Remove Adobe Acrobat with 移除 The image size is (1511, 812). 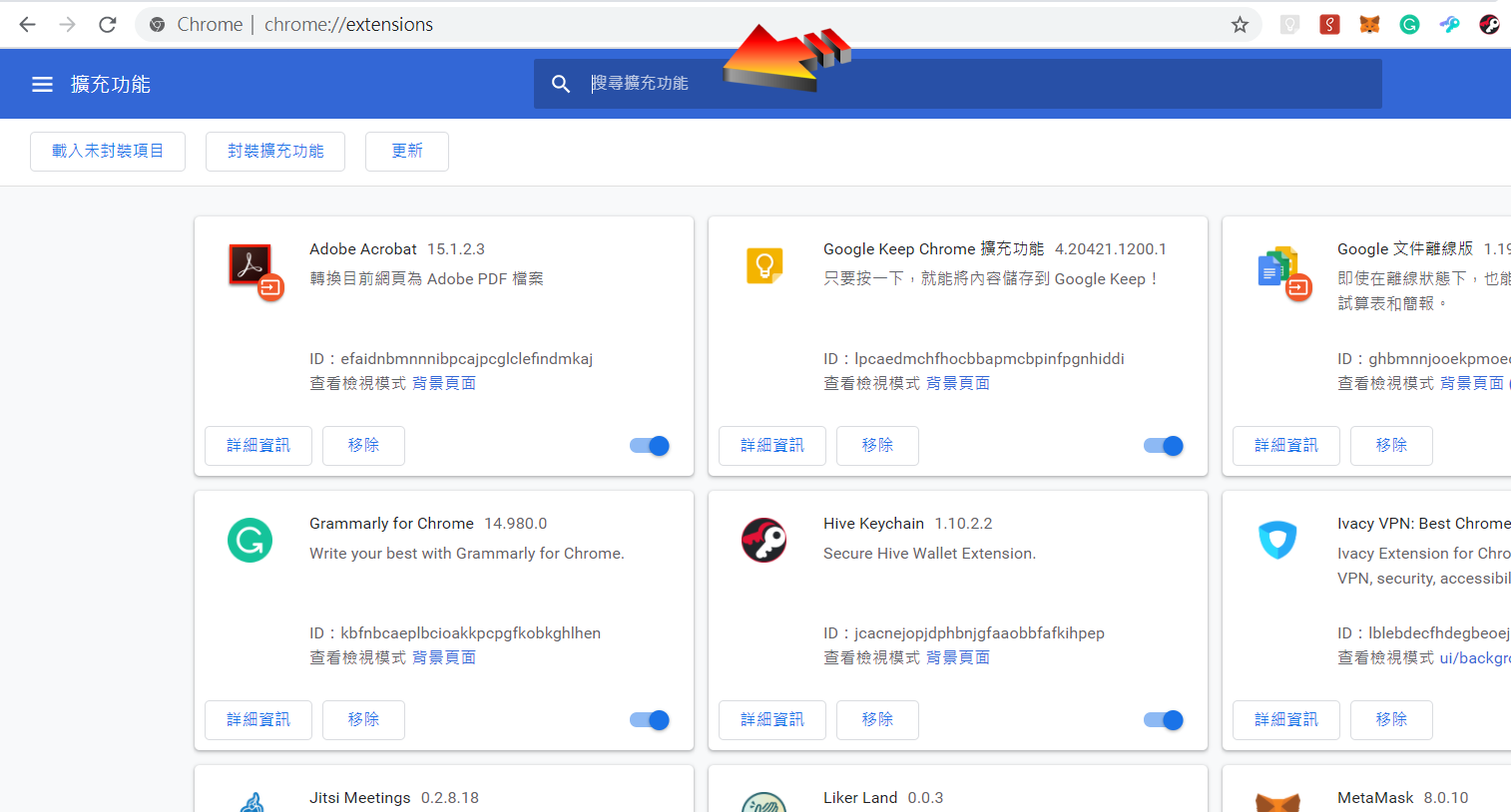click(x=363, y=446)
